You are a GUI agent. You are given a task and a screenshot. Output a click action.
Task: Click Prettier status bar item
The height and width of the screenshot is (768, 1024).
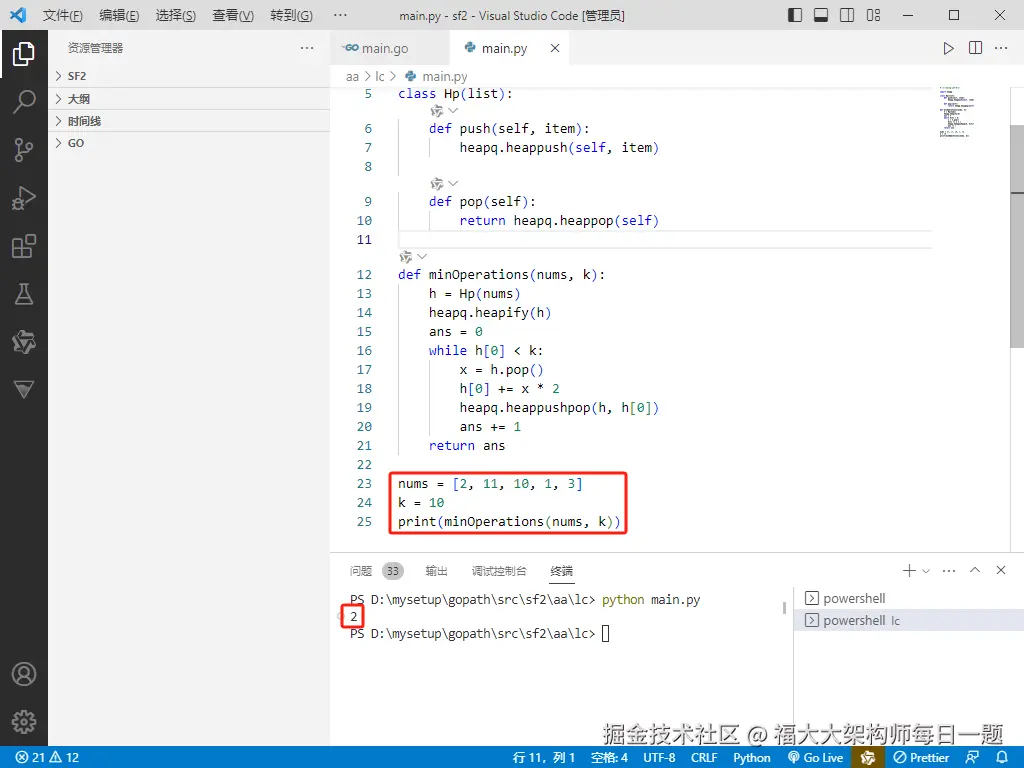[x=921, y=758]
